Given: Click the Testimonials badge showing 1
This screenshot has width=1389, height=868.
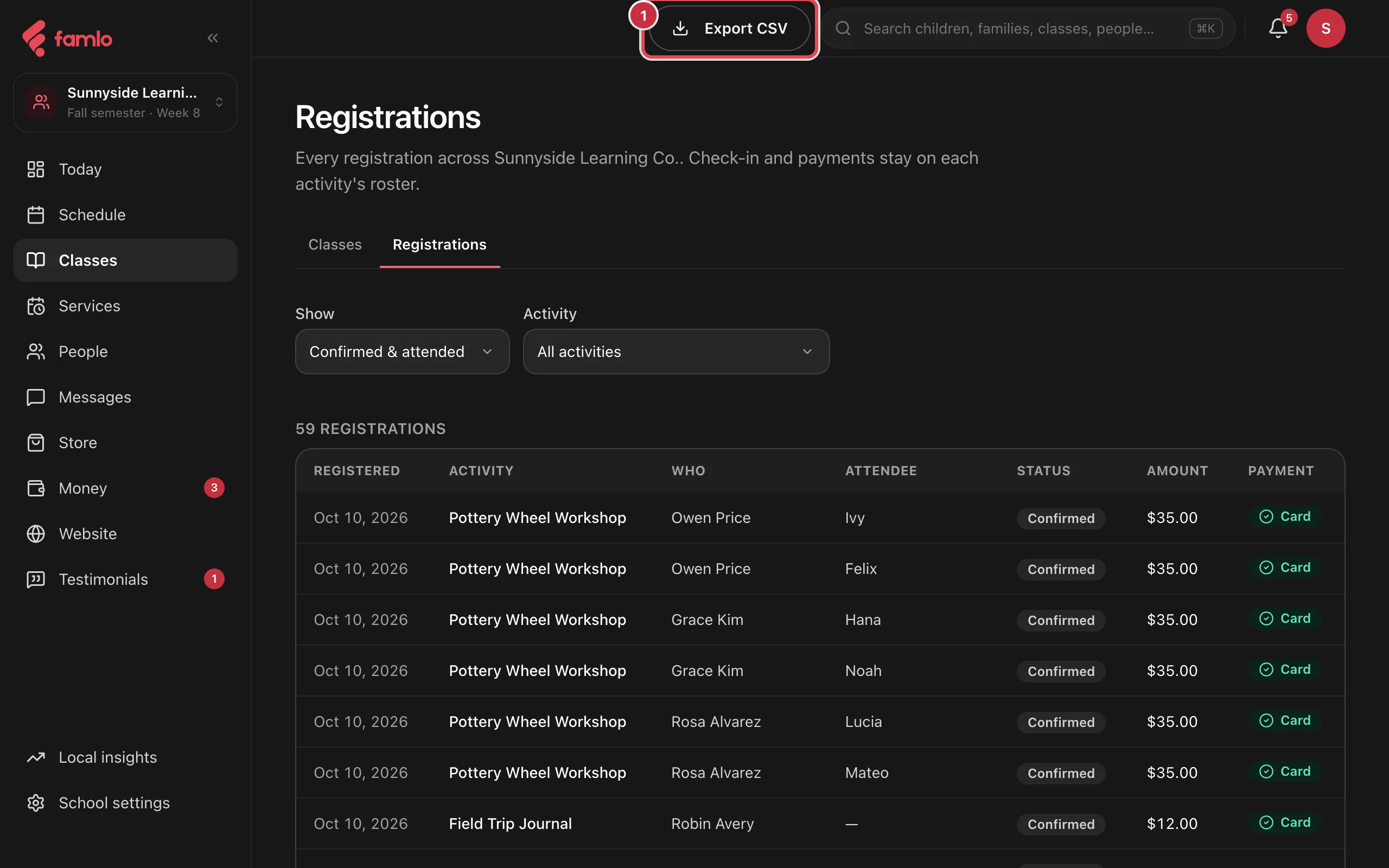Looking at the screenshot, I should click(214, 579).
